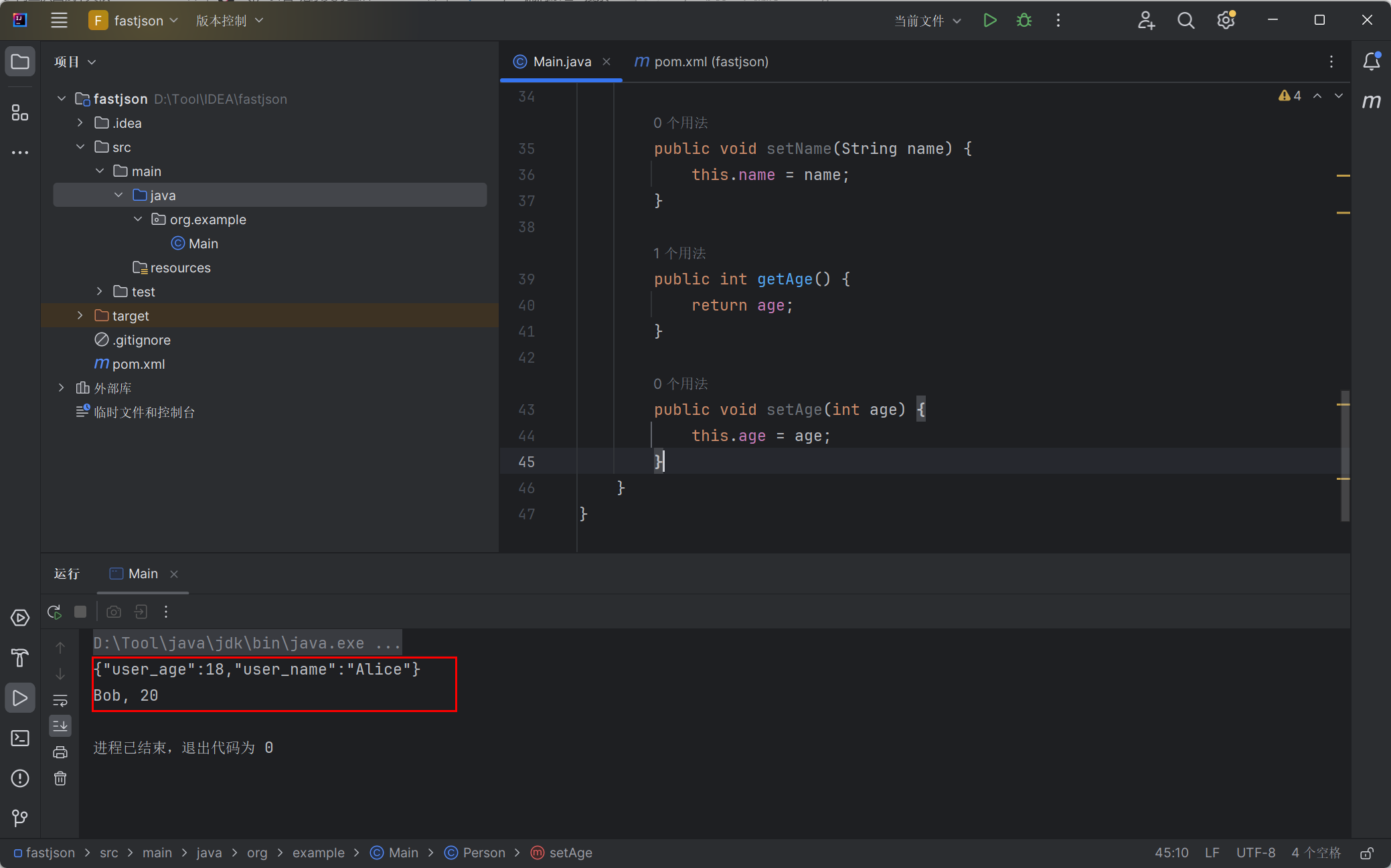Expand the target folder in project tree
1391x868 pixels.
tap(80, 316)
